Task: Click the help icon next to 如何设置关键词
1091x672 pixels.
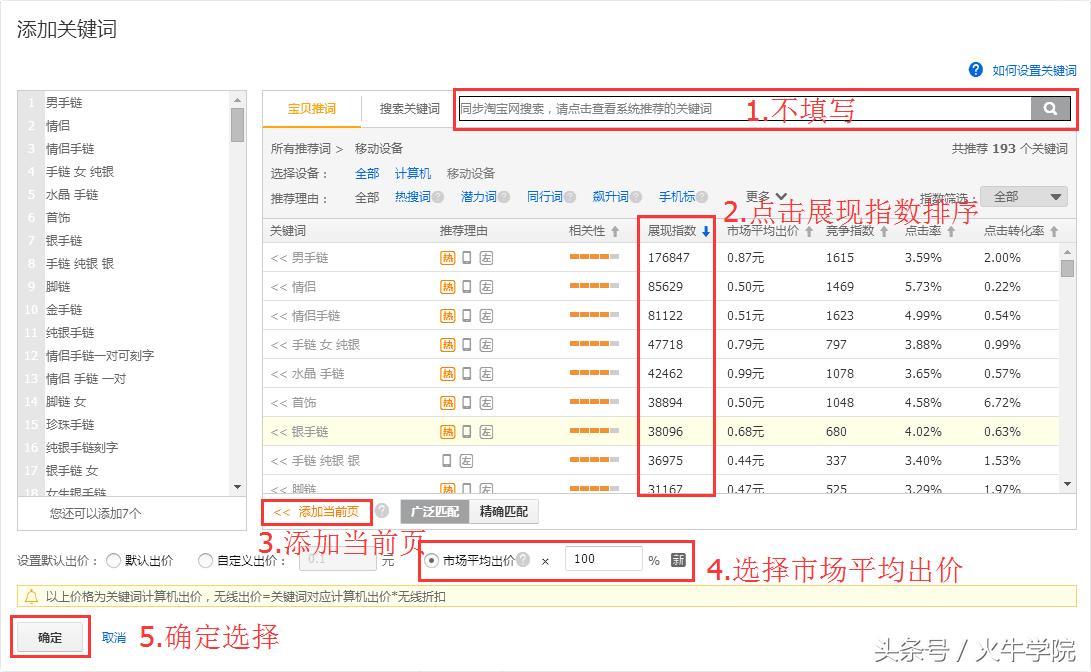Action: (974, 70)
